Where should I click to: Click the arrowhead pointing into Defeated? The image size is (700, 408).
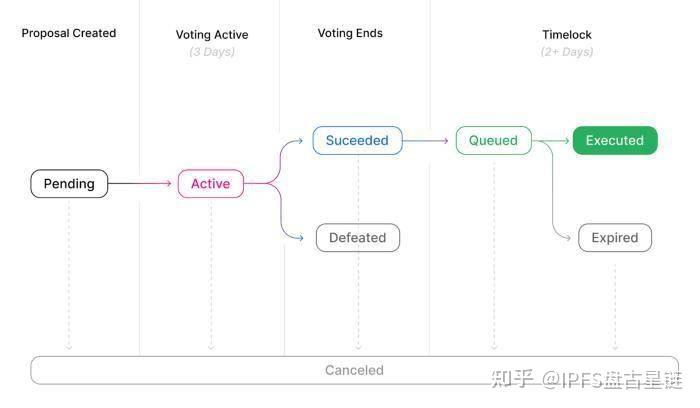click(299, 238)
